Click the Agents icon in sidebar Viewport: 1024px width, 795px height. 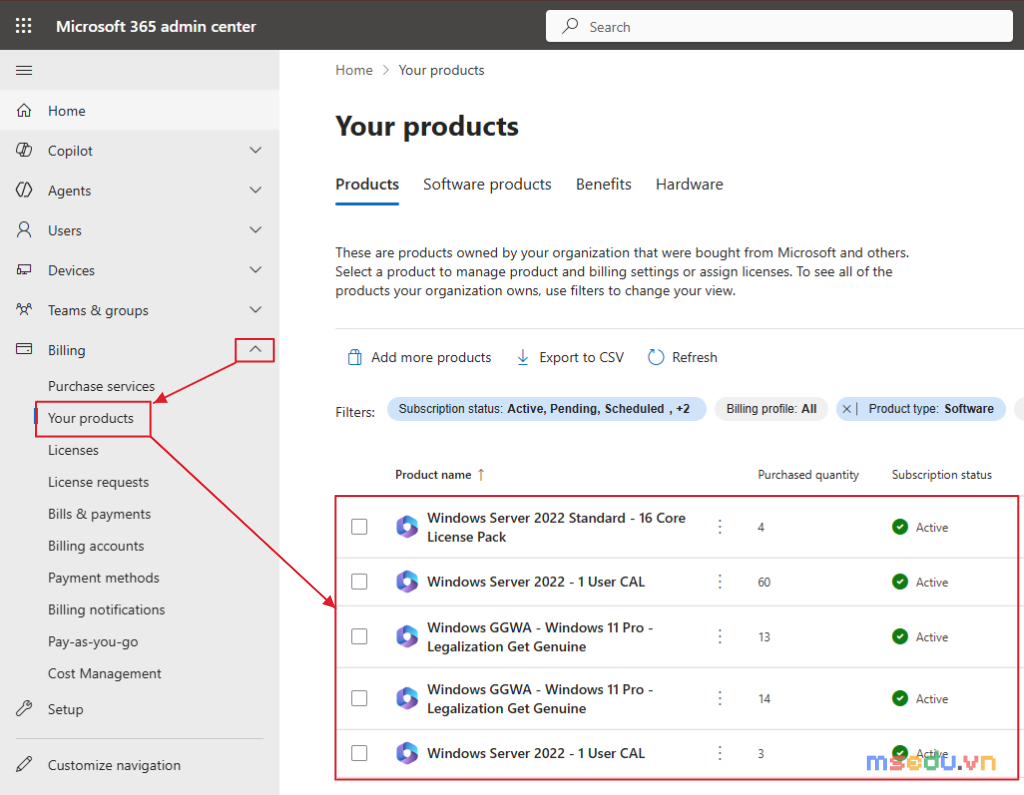(x=24, y=190)
